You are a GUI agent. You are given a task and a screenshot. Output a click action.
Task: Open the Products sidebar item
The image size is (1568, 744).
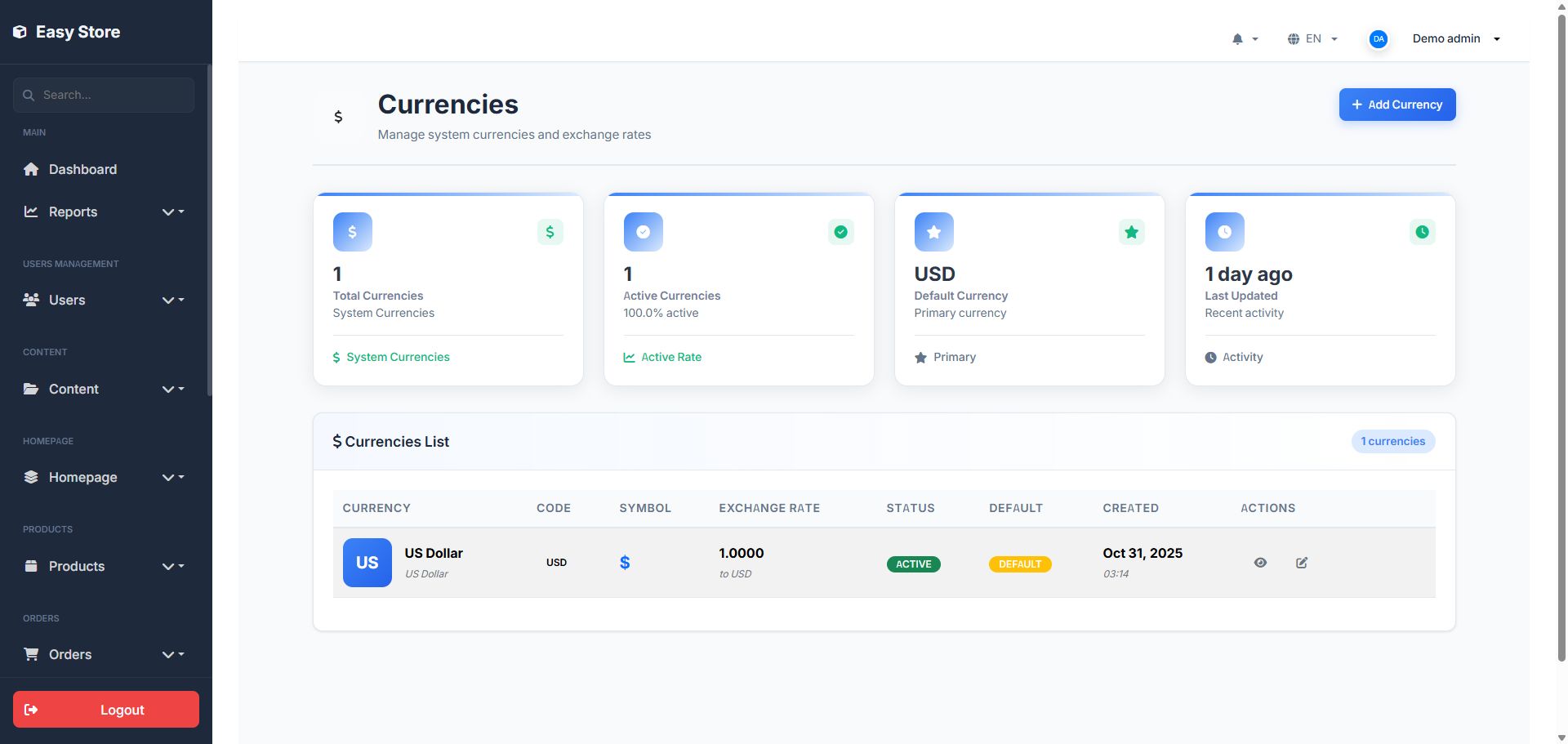click(x=104, y=566)
